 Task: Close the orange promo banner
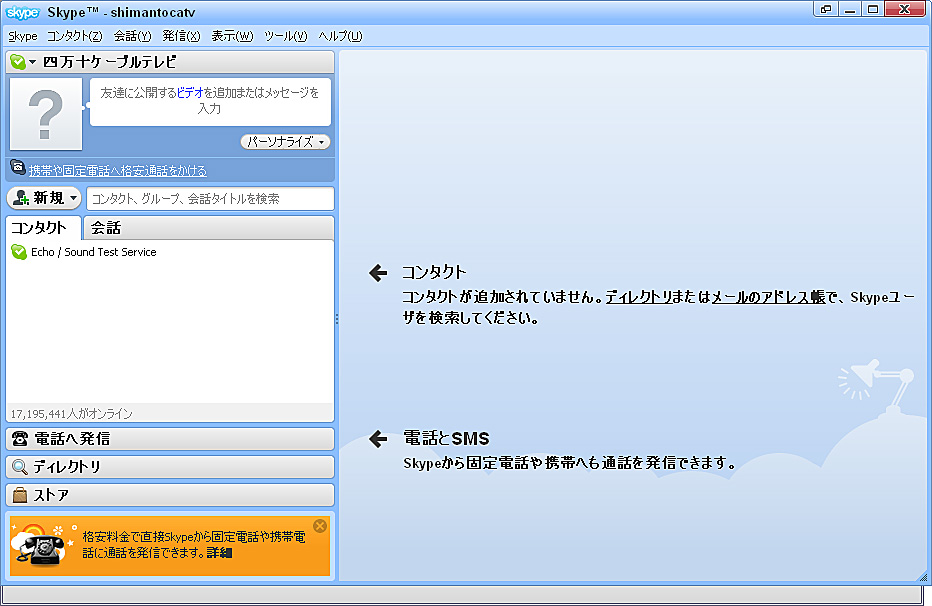[x=320, y=526]
